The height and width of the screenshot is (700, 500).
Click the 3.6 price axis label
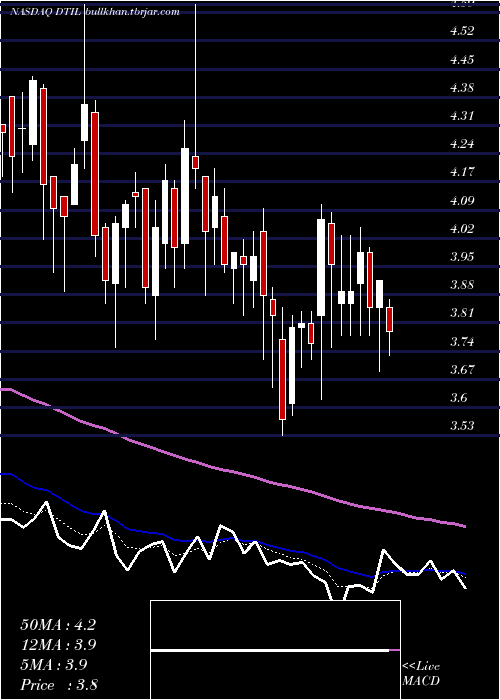click(459, 398)
